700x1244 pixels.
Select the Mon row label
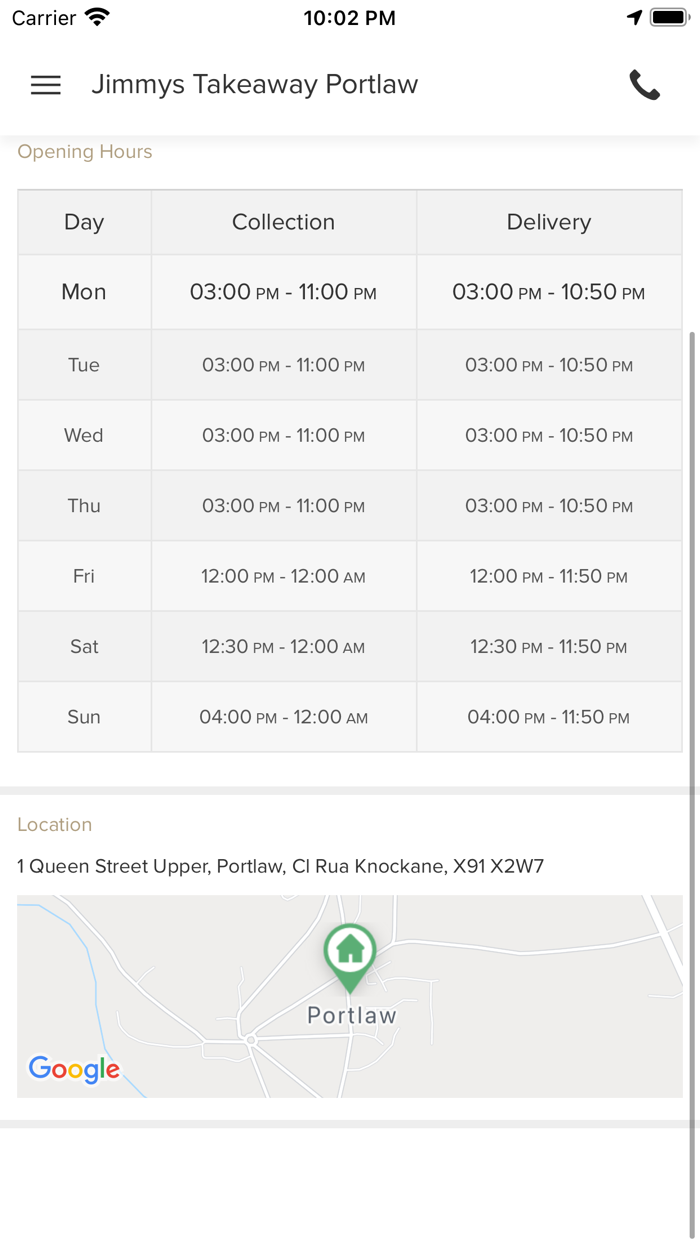coord(84,292)
